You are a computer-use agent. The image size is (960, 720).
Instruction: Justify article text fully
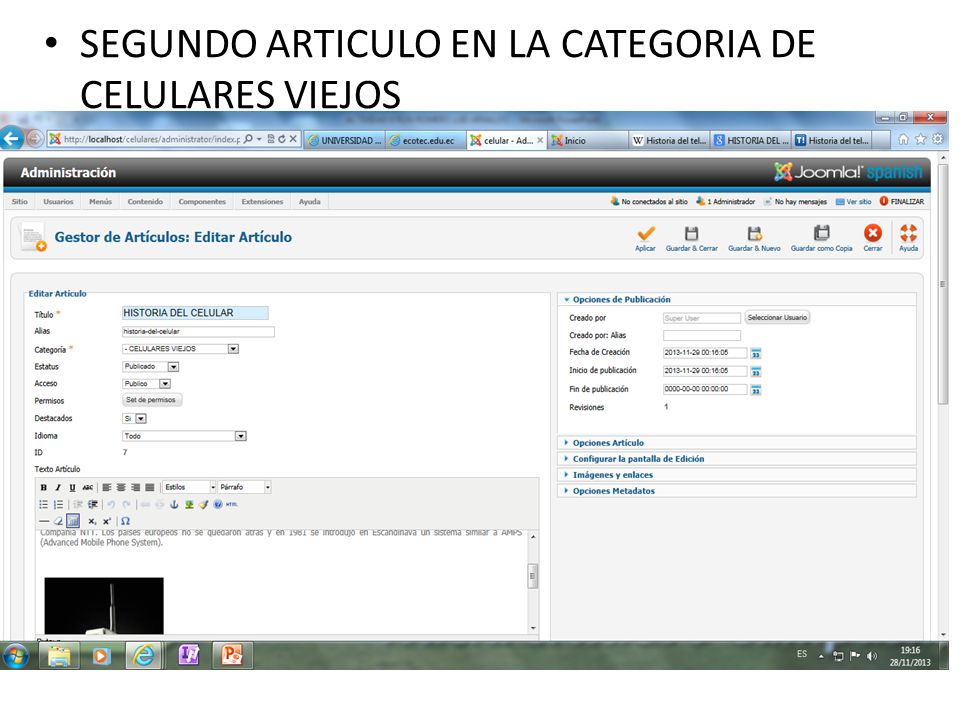coord(149,487)
